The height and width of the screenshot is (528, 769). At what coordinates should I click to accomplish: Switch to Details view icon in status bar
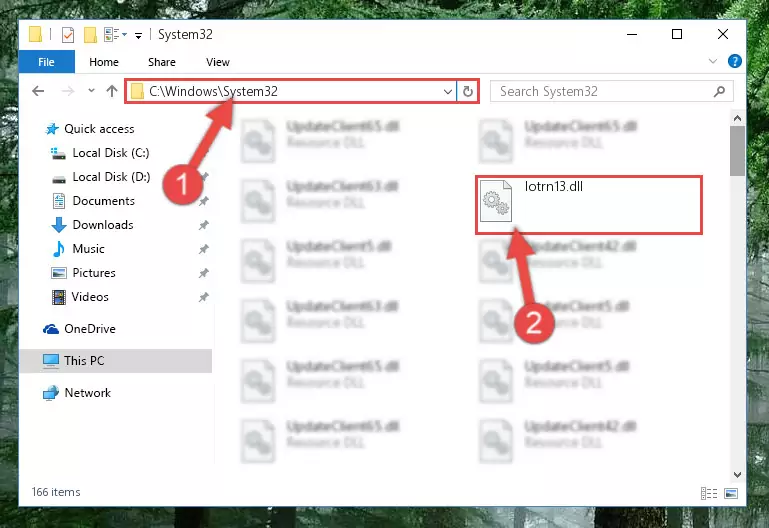pyautogui.click(x=709, y=493)
